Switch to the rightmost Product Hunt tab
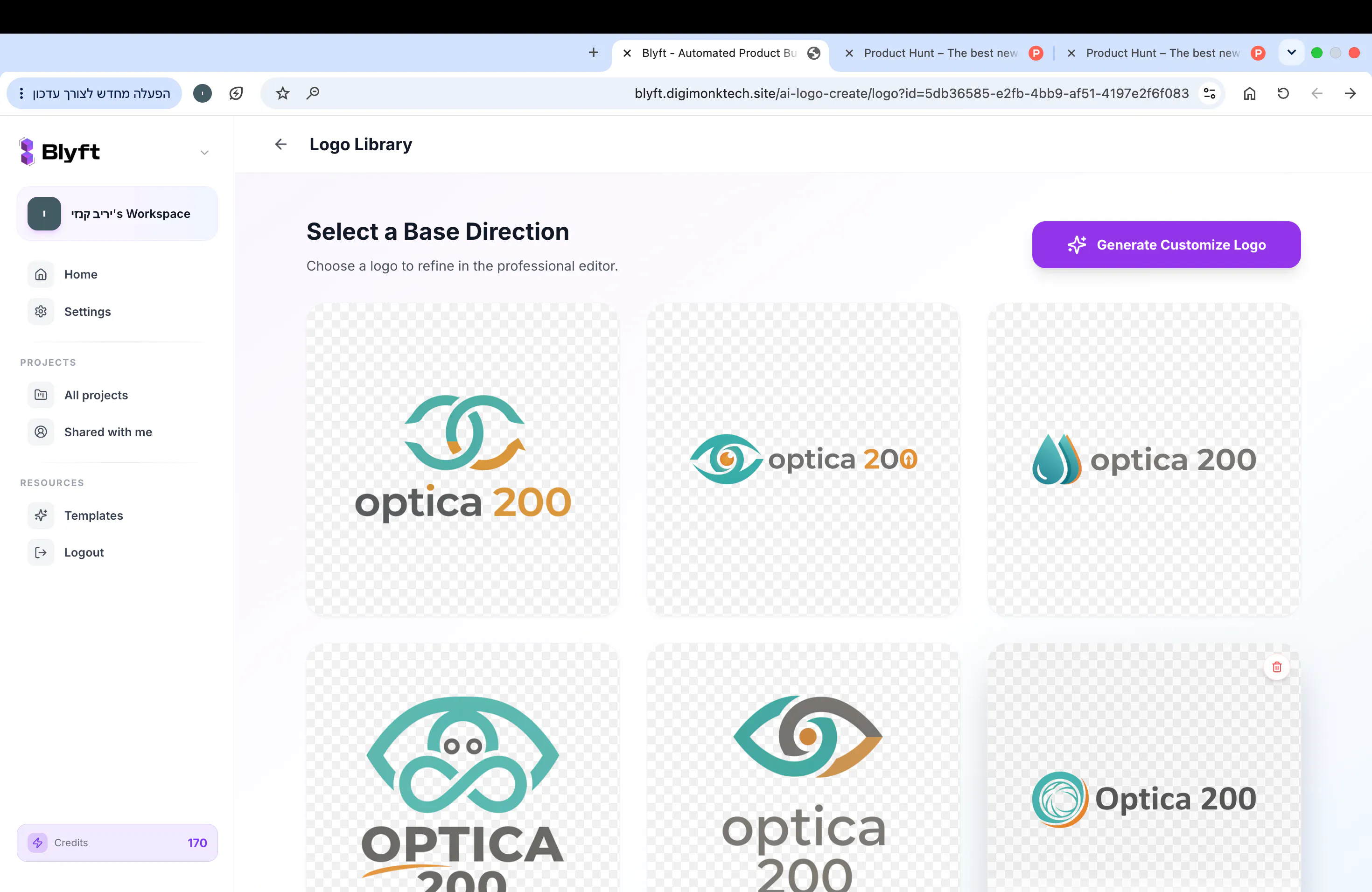The image size is (1372, 892). click(1163, 53)
